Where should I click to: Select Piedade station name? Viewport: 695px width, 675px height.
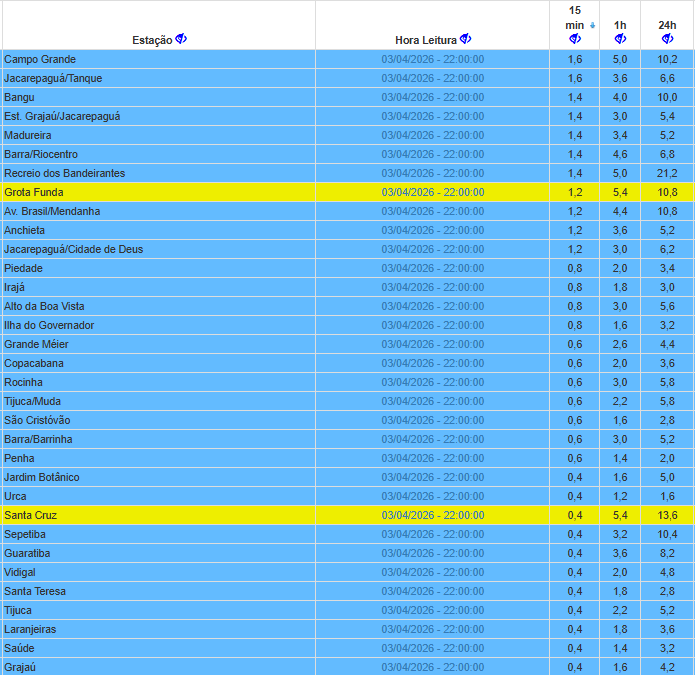(x=23, y=269)
